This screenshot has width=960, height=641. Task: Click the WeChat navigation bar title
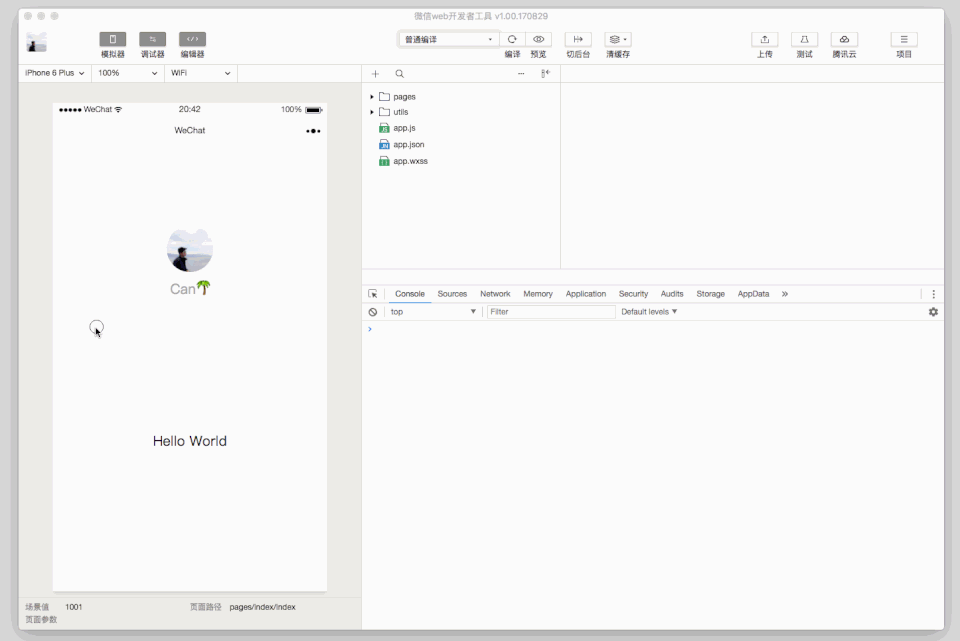pos(190,130)
